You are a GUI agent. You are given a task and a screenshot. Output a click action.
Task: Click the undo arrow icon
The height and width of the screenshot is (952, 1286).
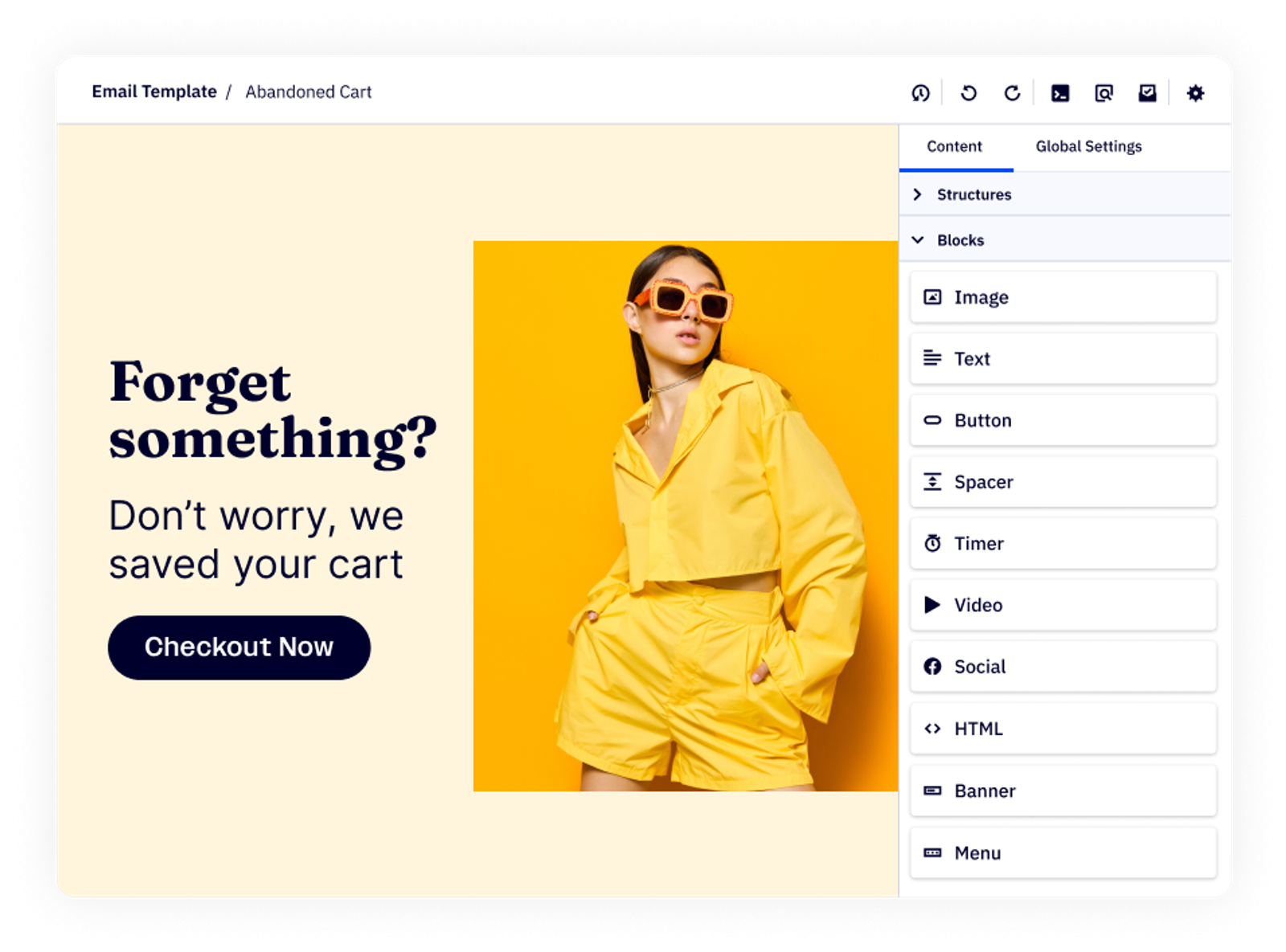pos(969,93)
